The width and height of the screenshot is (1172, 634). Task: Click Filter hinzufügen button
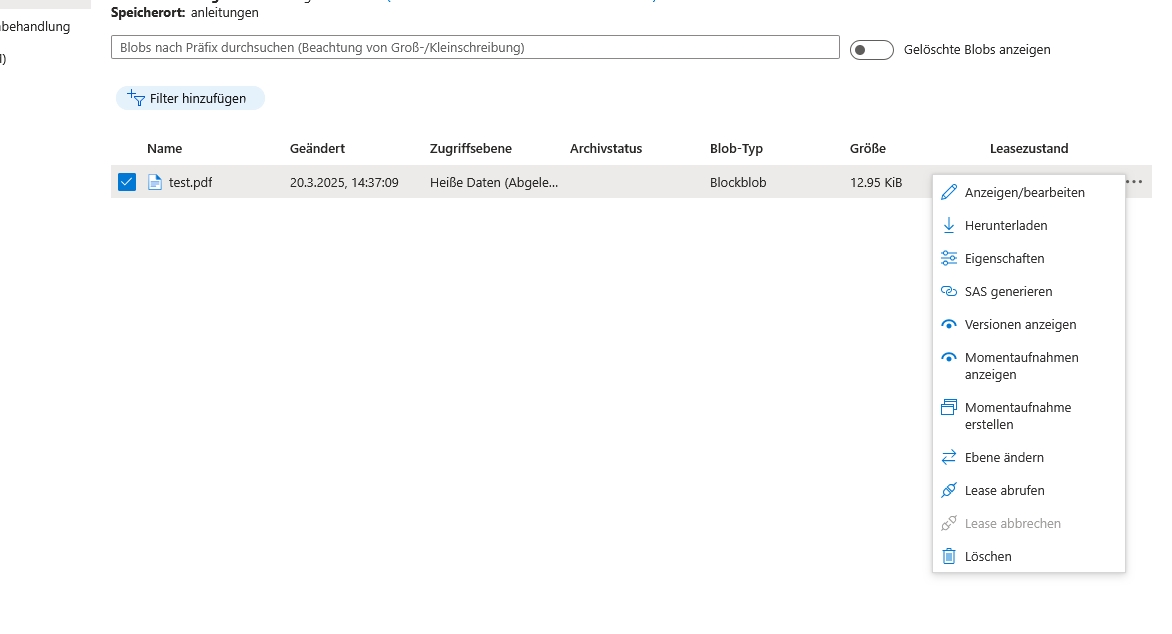point(190,98)
